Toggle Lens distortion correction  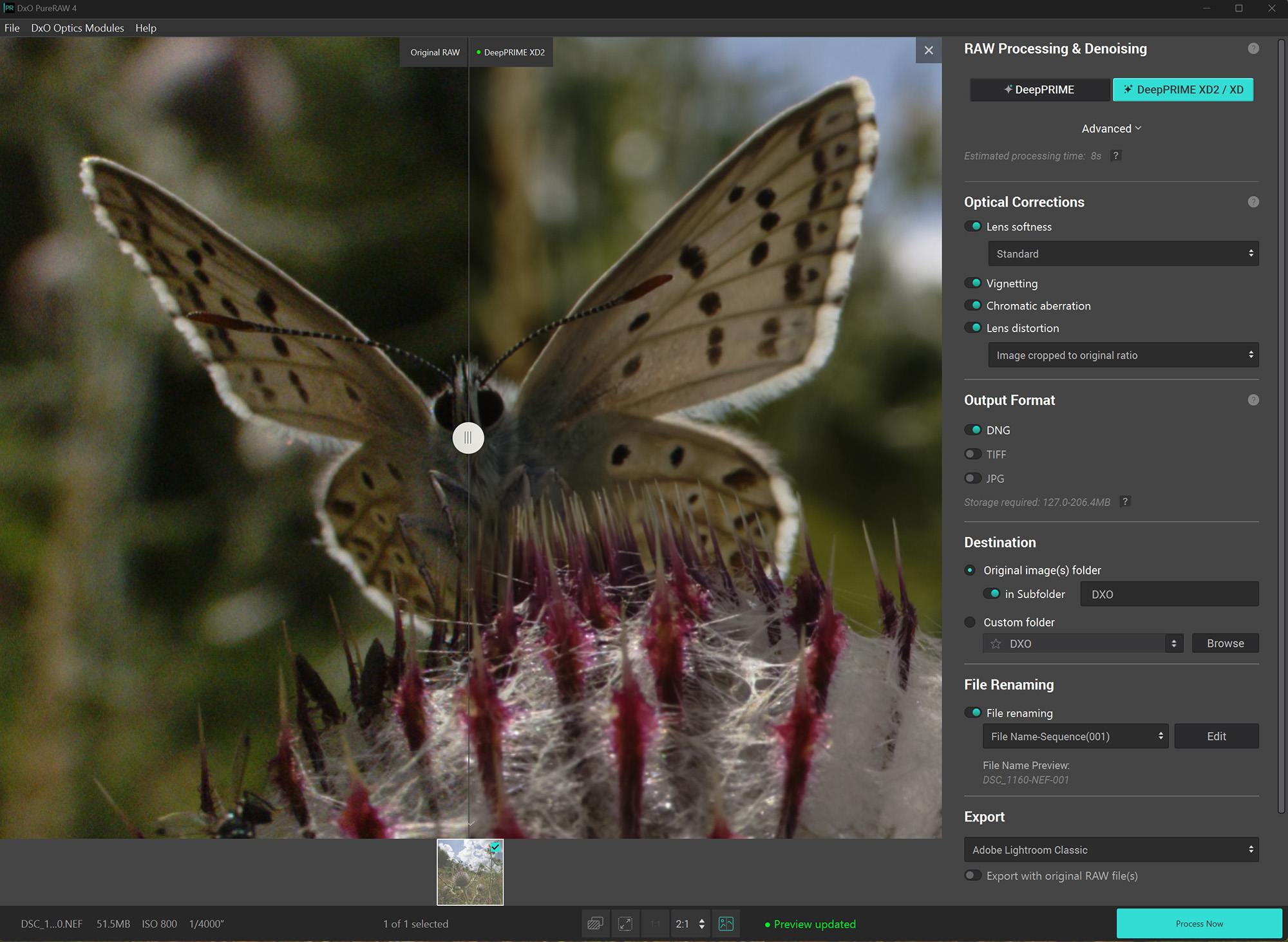[x=972, y=328]
